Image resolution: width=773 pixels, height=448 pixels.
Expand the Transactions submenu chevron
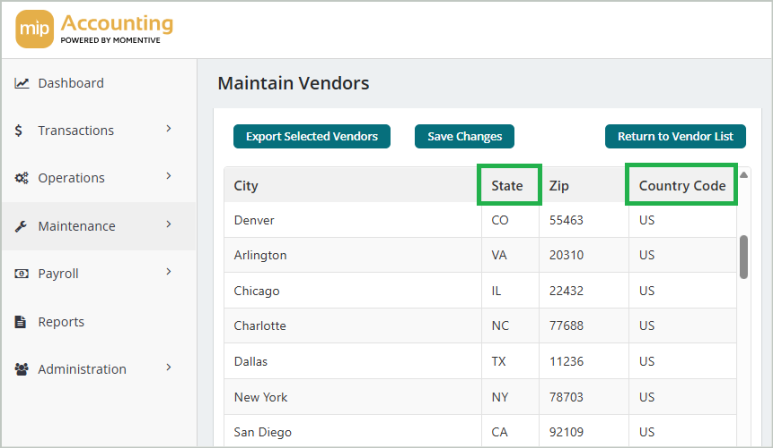[x=169, y=129]
